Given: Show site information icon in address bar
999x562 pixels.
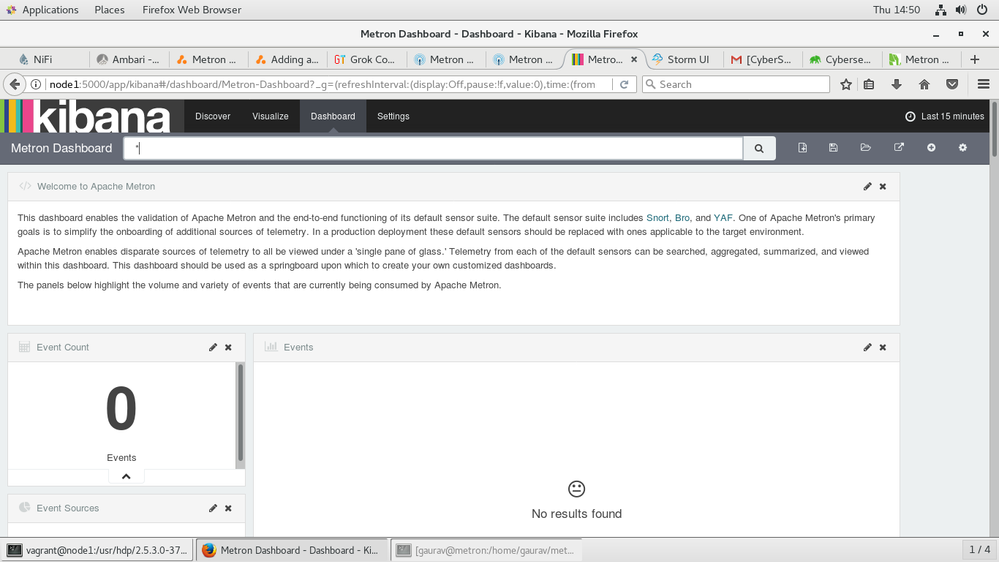Looking at the screenshot, I should click(36, 84).
